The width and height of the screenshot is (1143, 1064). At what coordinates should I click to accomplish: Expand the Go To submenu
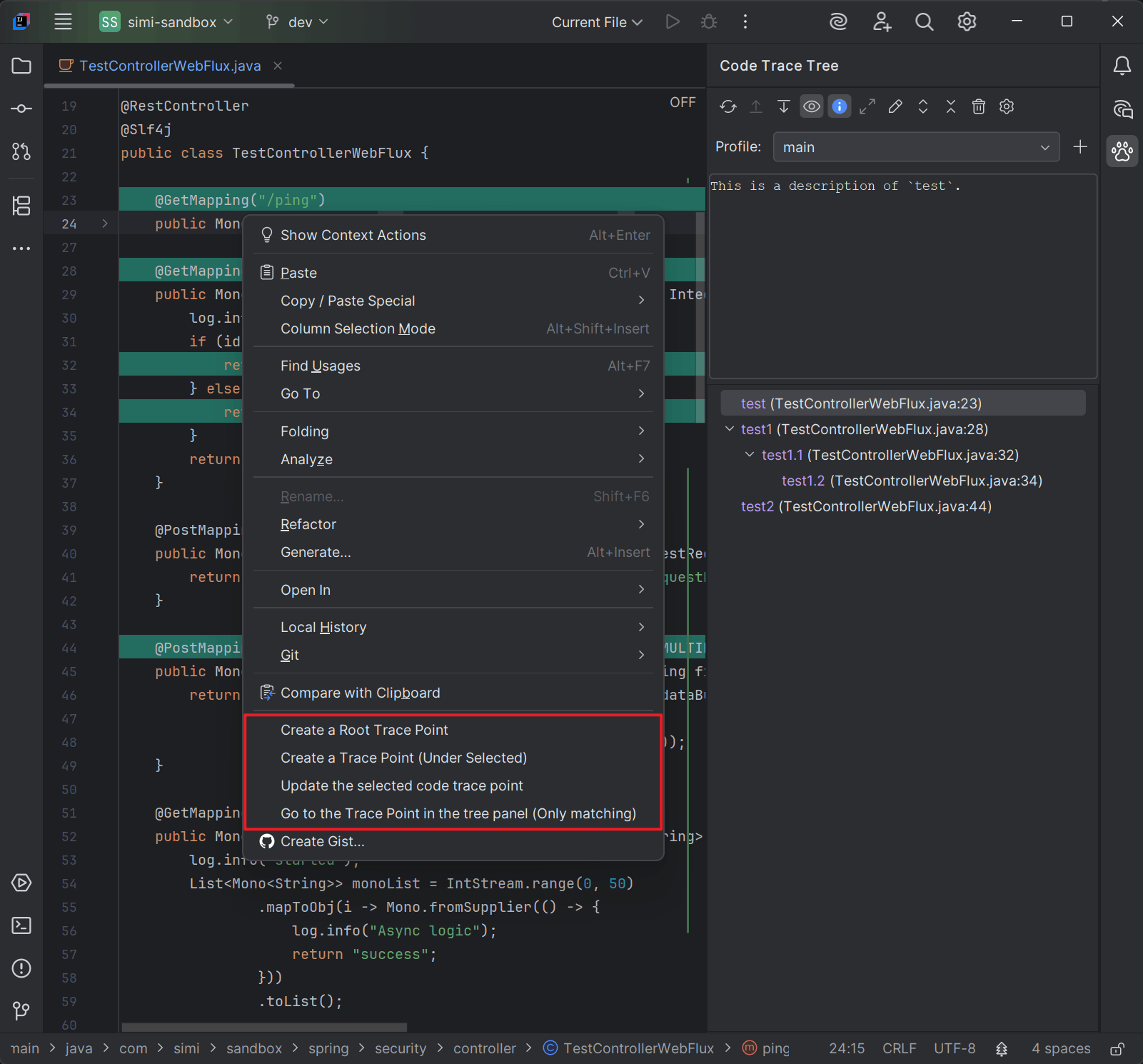[453, 393]
